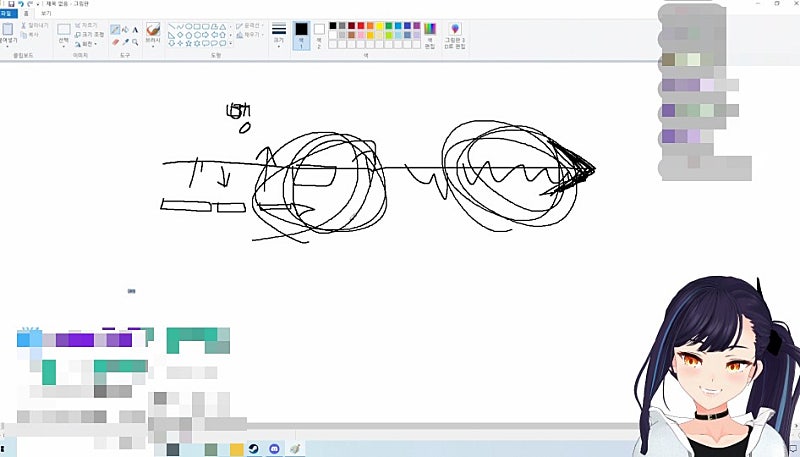This screenshot has height=457, width=800.
Task: Choose the Line shape
Action: 171,27
